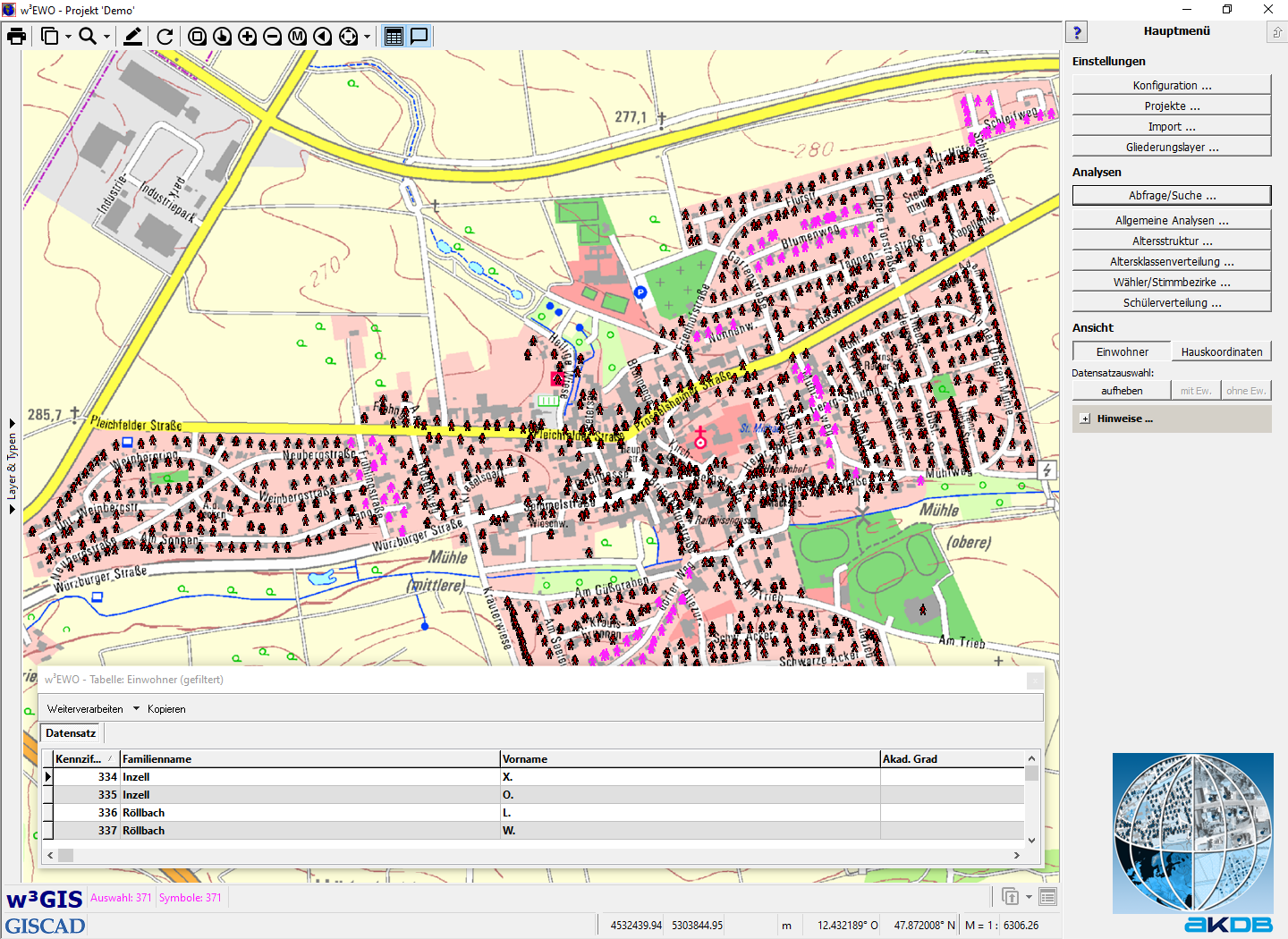Click the scale M icon
The width and height of the screenshot is (1288, 939).
pyautogui.click(x=298, y=36)
